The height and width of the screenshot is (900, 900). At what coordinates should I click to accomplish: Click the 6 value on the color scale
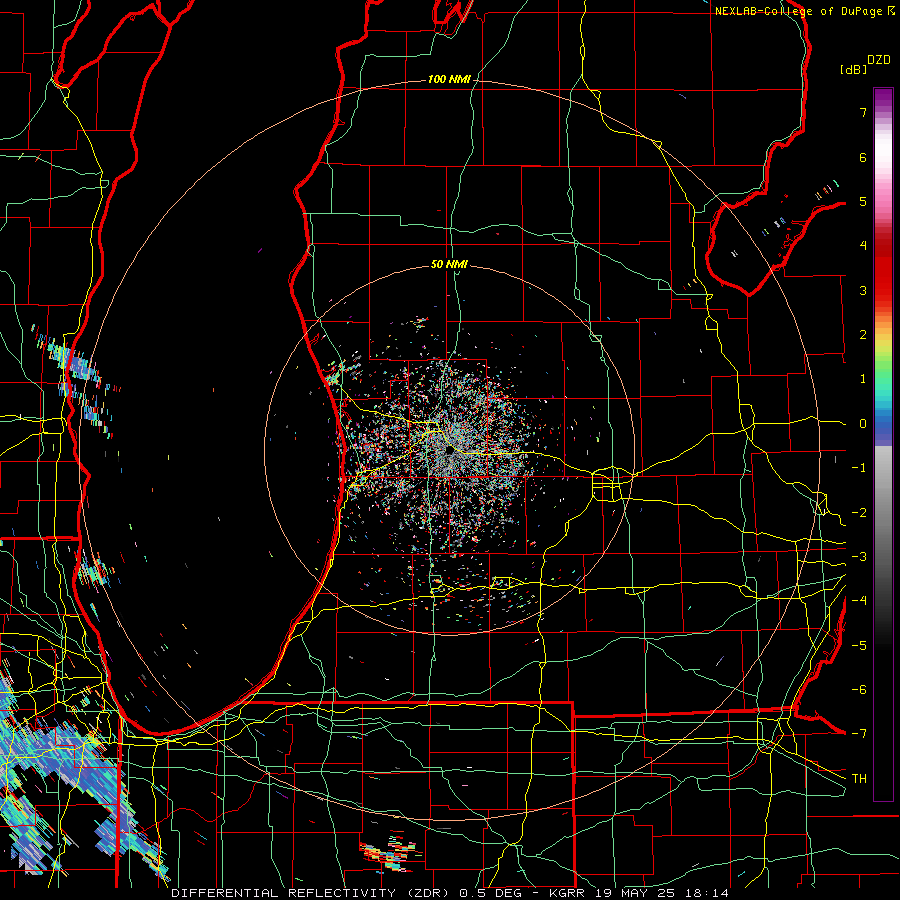(863, 157)
